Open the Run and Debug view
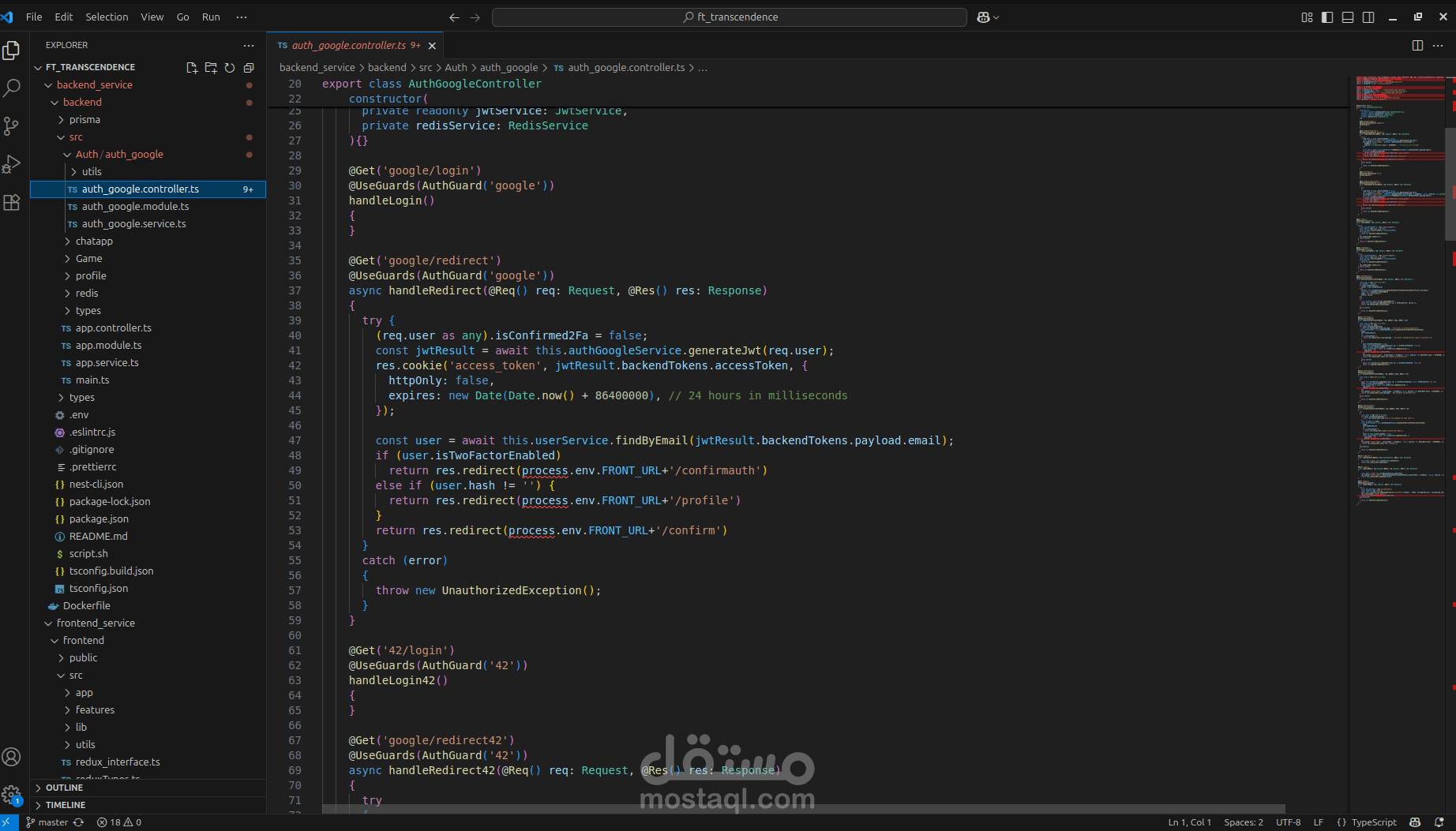 tap(11, 164)
